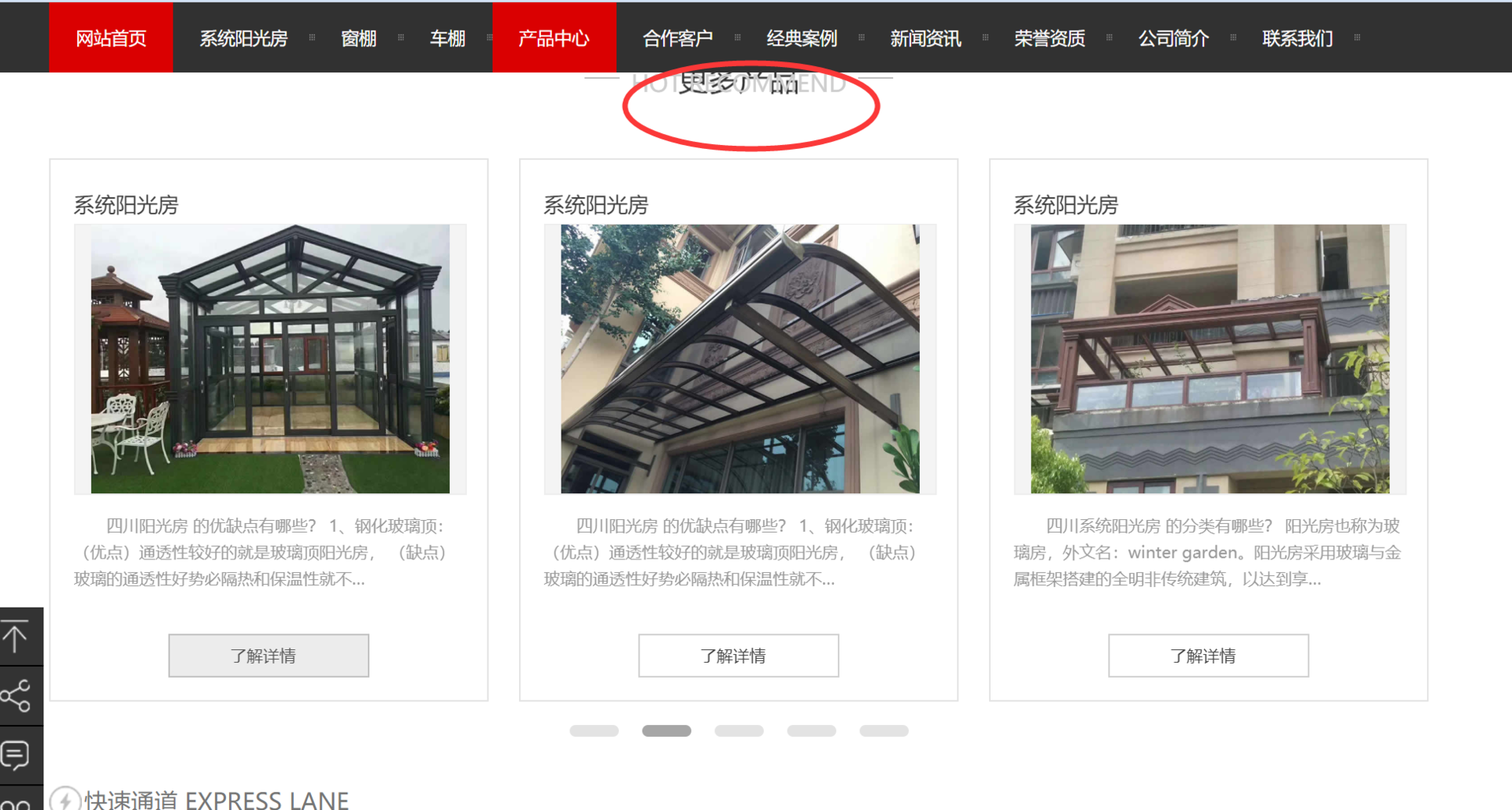
Task: Expand the 窗棚 navigation menu
Action: tap(359, 38)
